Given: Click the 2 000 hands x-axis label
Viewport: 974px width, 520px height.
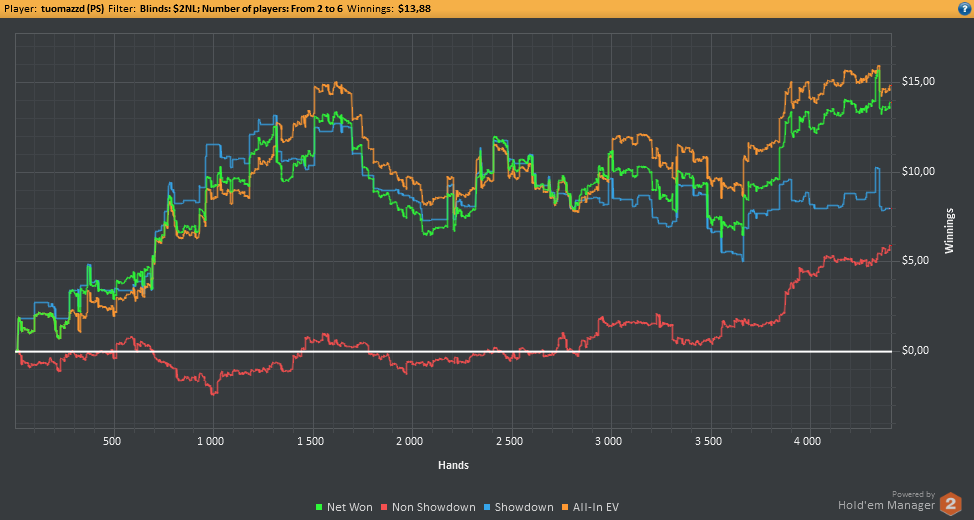Looking at the screenshot, I should 411,442.
